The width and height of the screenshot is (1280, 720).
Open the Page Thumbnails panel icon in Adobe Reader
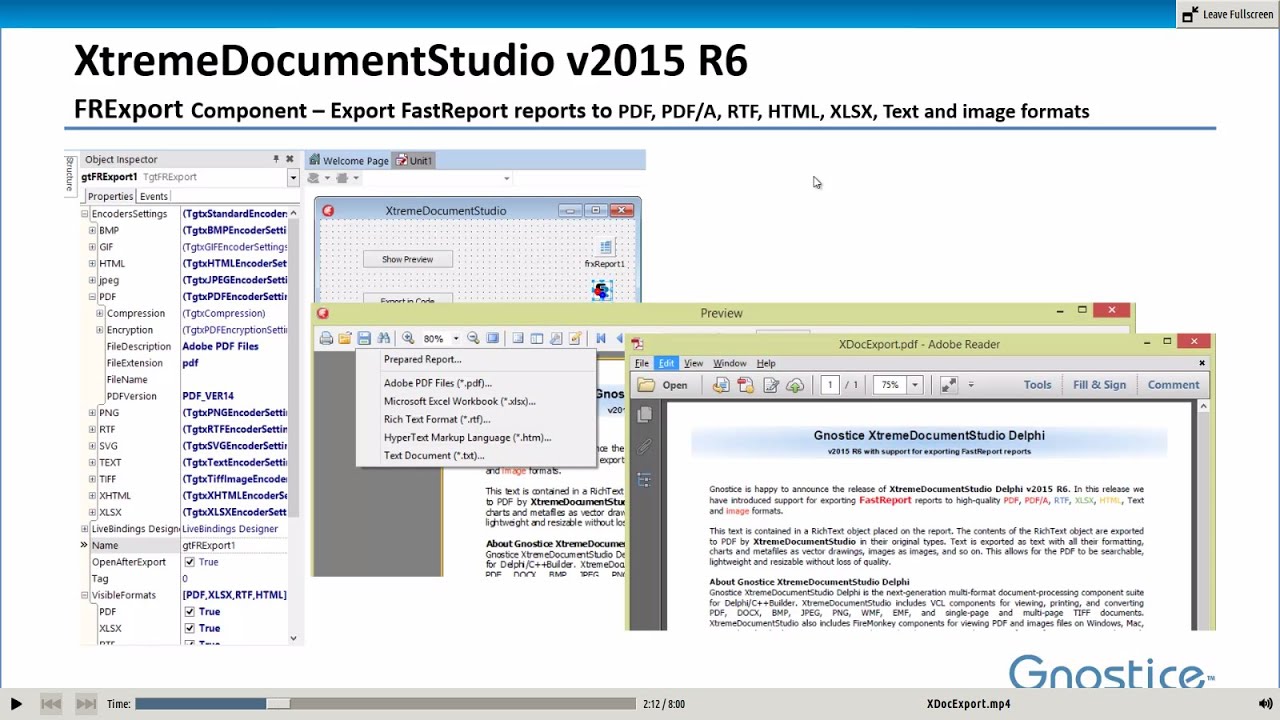pyautogui.click(x=645, y=414)
